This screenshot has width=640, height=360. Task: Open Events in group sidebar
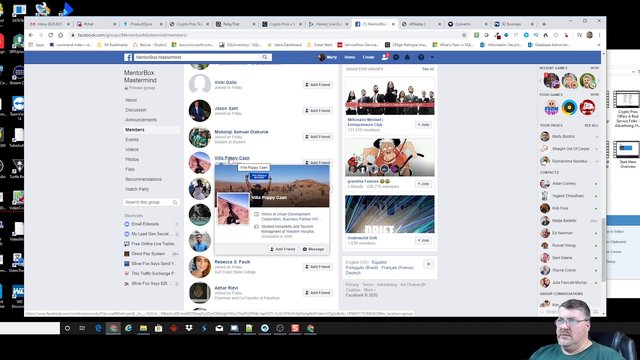[132, 140]
